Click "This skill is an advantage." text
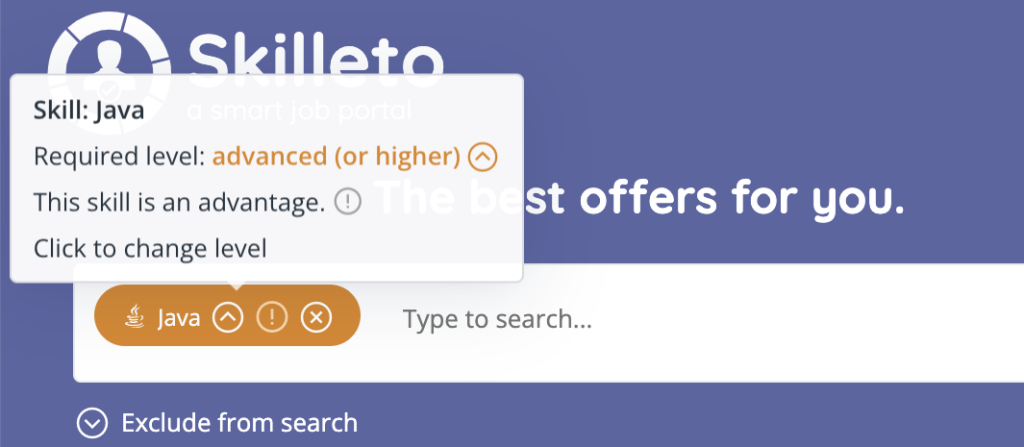The image size is (1024, 447). point(179,203)
